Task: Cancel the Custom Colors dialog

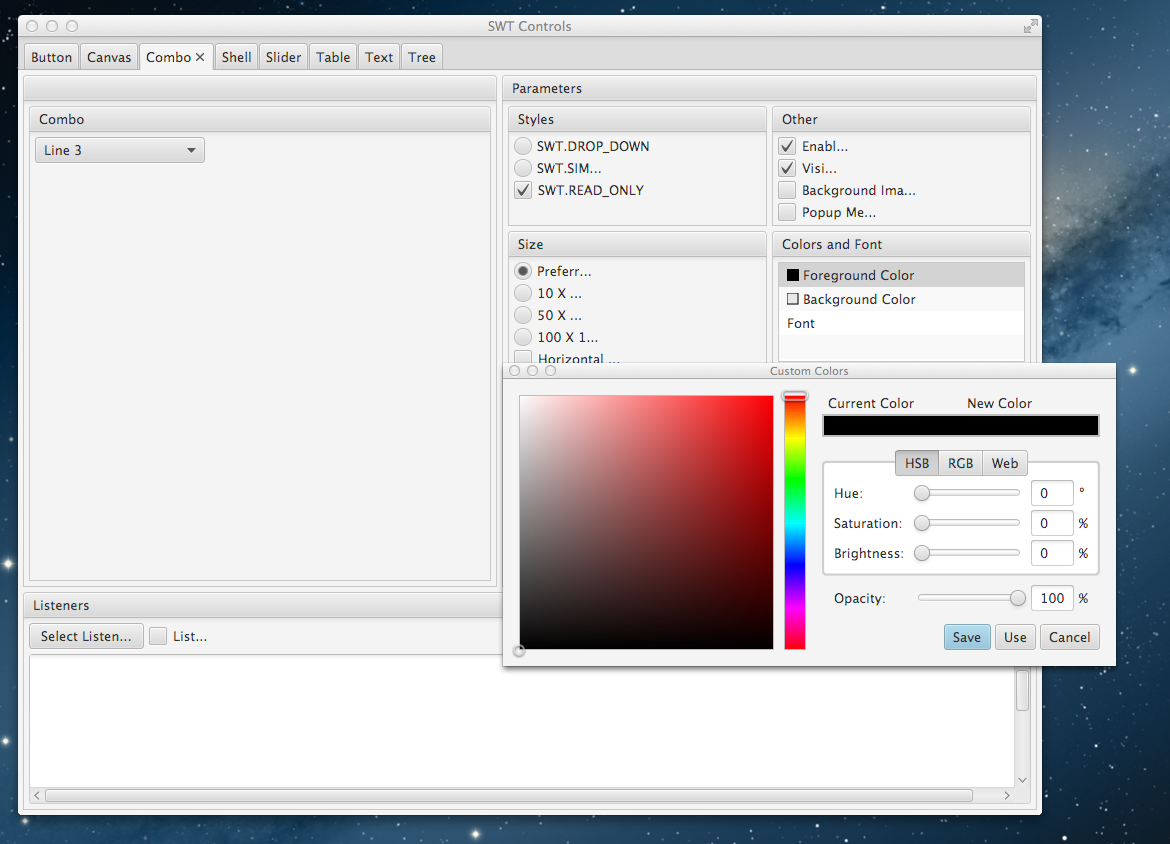Action: 1069,637
